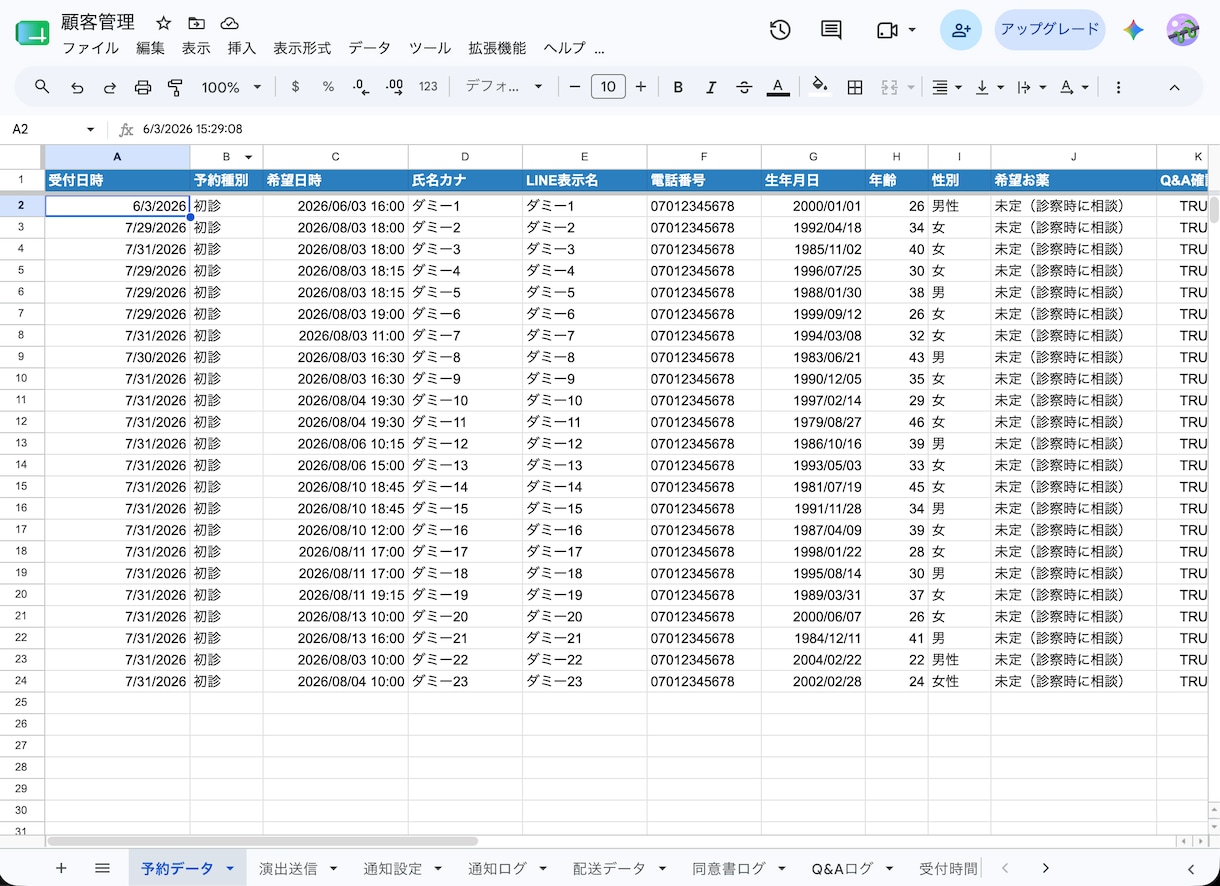
Task: Open the fill color picker
Action: point(820,87)
